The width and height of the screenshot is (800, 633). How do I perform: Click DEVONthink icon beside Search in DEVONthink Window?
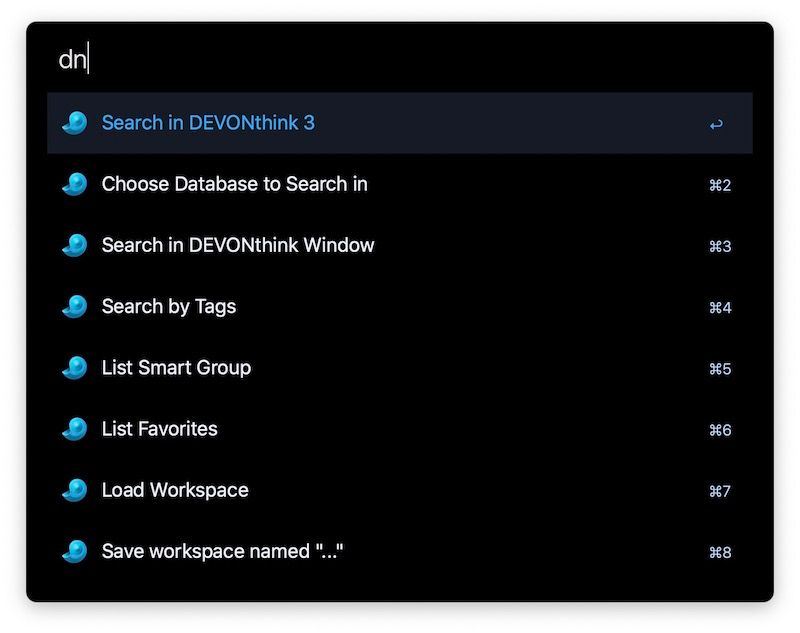pos(75,245)
